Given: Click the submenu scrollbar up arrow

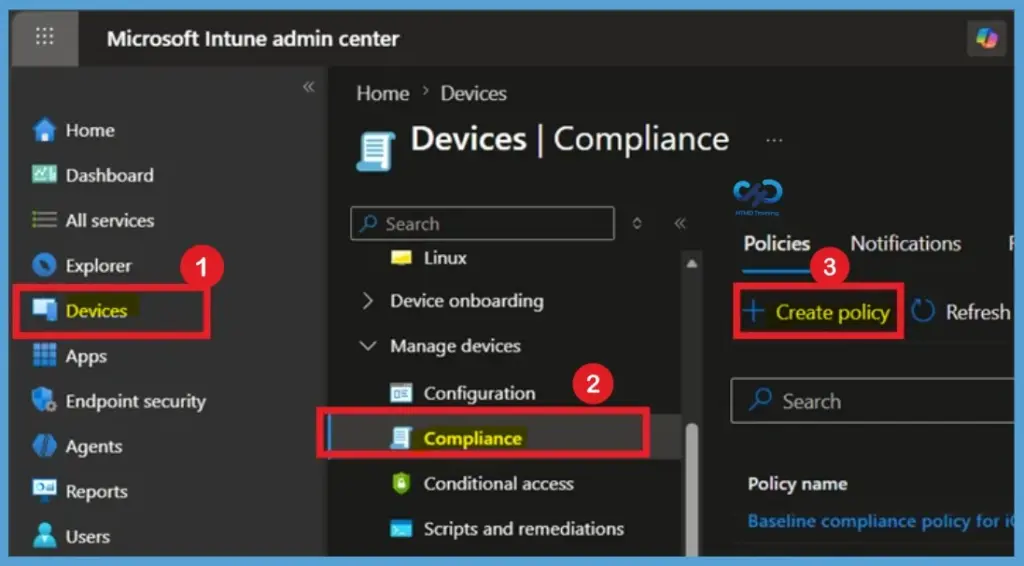Looking at the screenshot, I should tap(692, 264).
